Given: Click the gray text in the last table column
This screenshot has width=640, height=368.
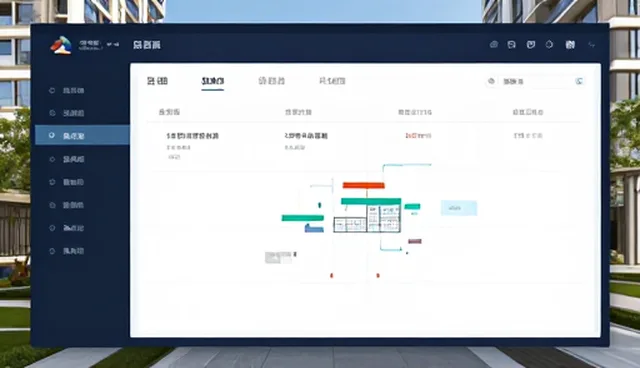Looking at the screenshot, I should [x=528, y=135].
